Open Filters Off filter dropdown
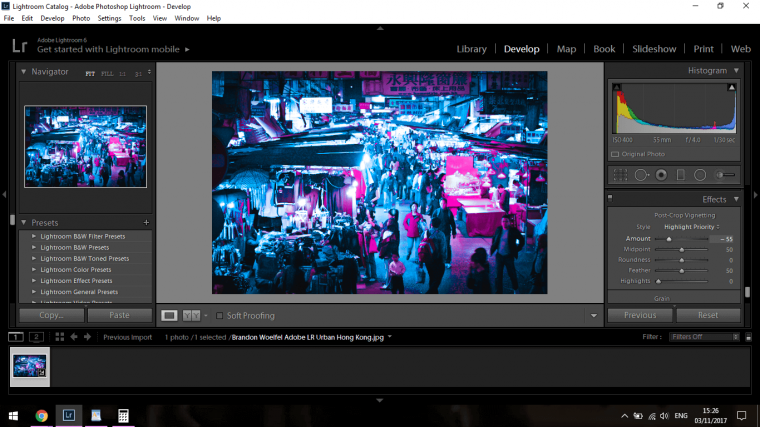The image size is (760, 427). [x=704, y=337]
